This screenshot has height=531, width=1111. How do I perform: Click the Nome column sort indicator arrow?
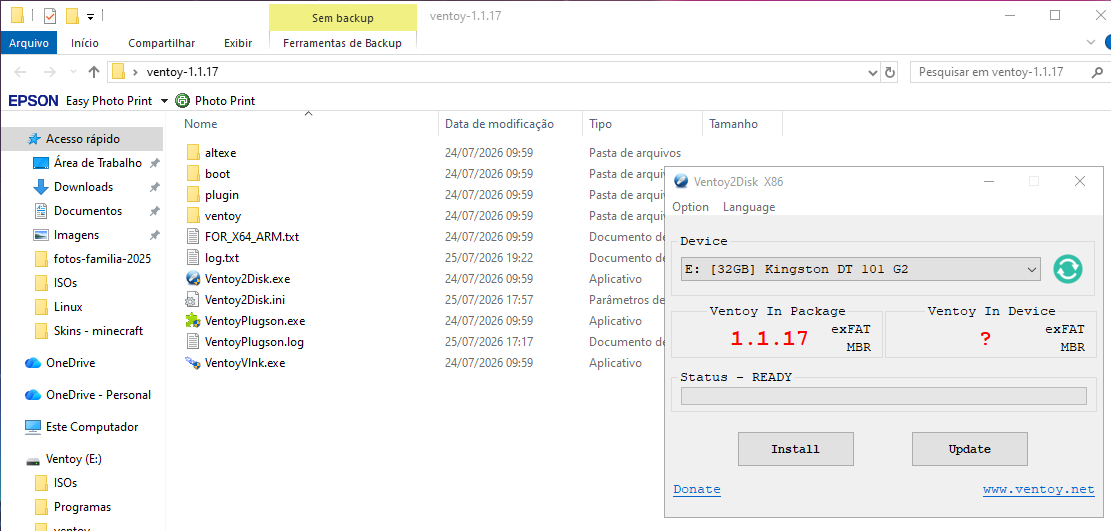pyautogui.click(x=308, y=113)
